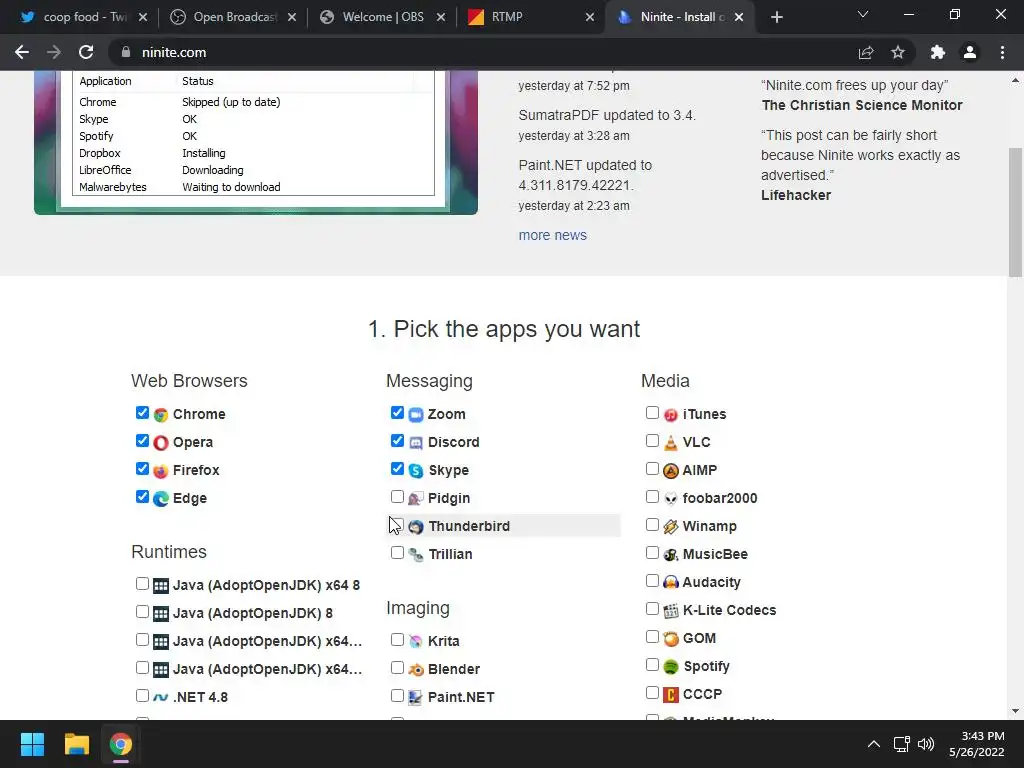Uncheck the Opera checkbox
The image size is (1024, 768).
click(x=142, y=441)
